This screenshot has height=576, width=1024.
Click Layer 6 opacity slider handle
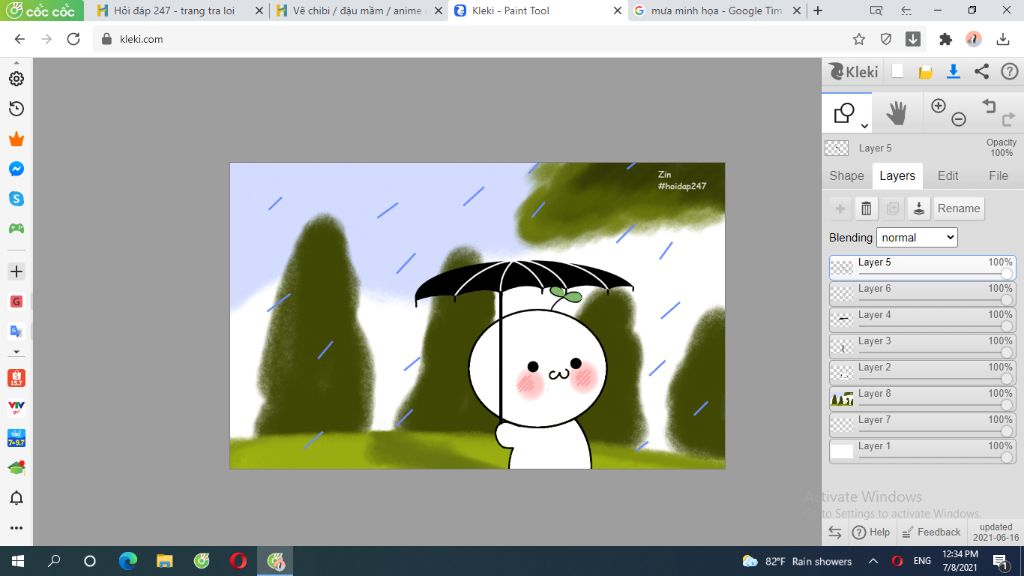point(1007,300)
